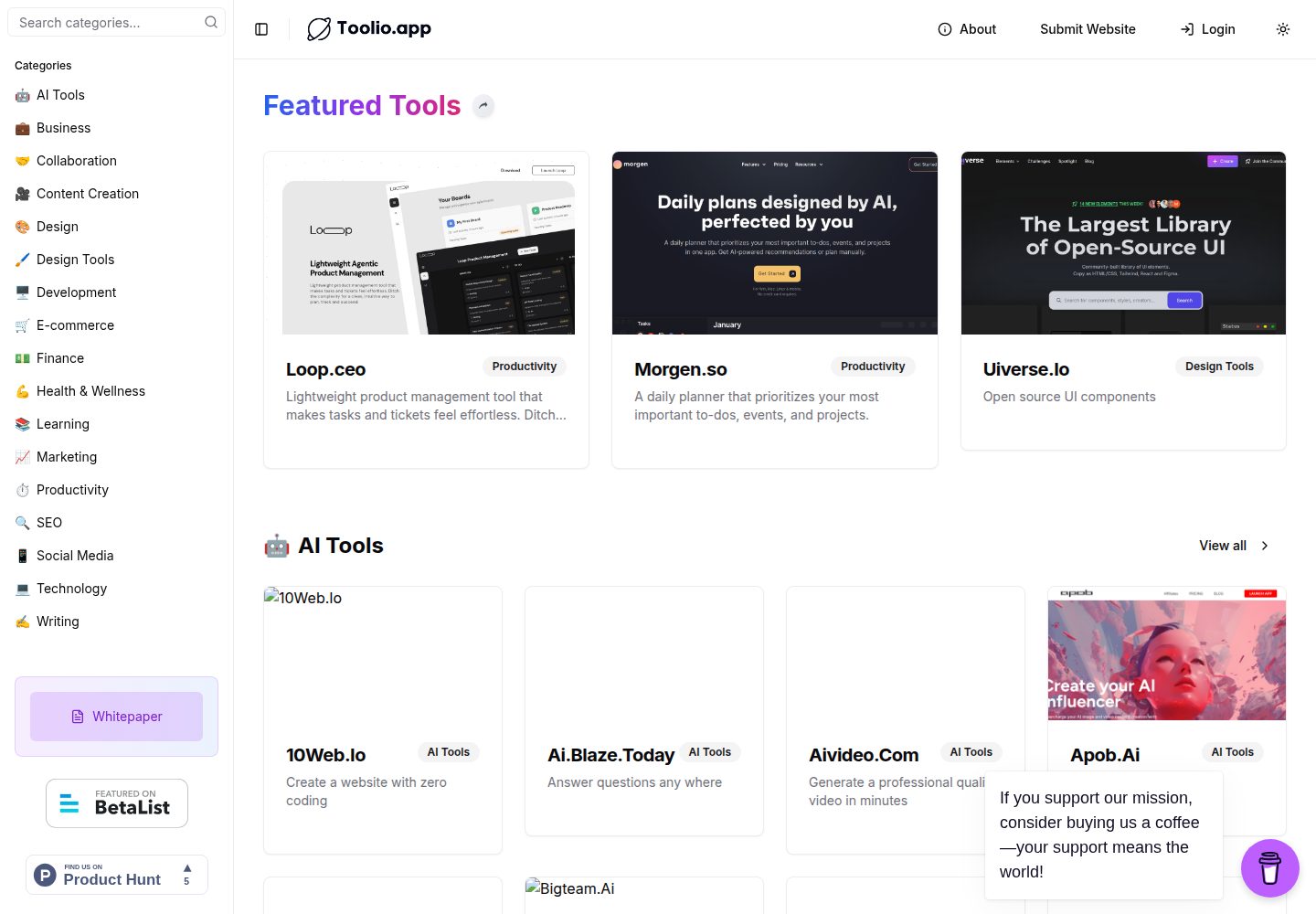Click the Collaboration handshake icon
The width and height of the screenshot is (1316, 914).
tap(23, 161)
